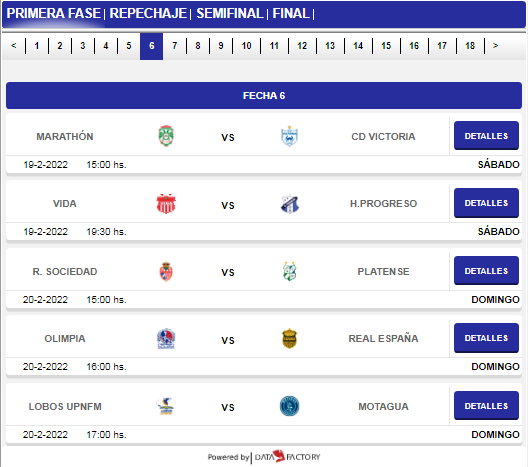This screenshot has width=528, height=467.
Task: View DETALLES for Lobos UPNFM vs Motagua
Action: pos(486,406)
